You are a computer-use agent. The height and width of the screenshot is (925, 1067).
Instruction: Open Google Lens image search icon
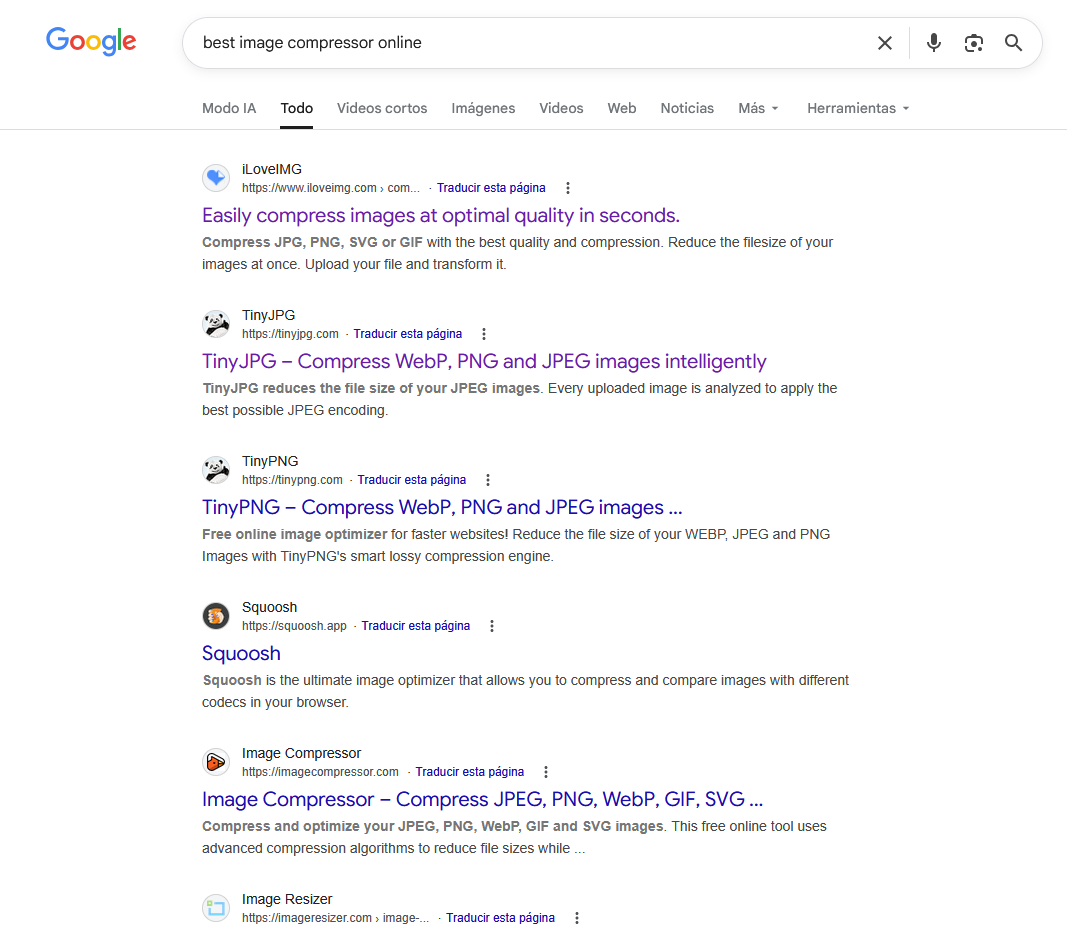tap(974, 43)
